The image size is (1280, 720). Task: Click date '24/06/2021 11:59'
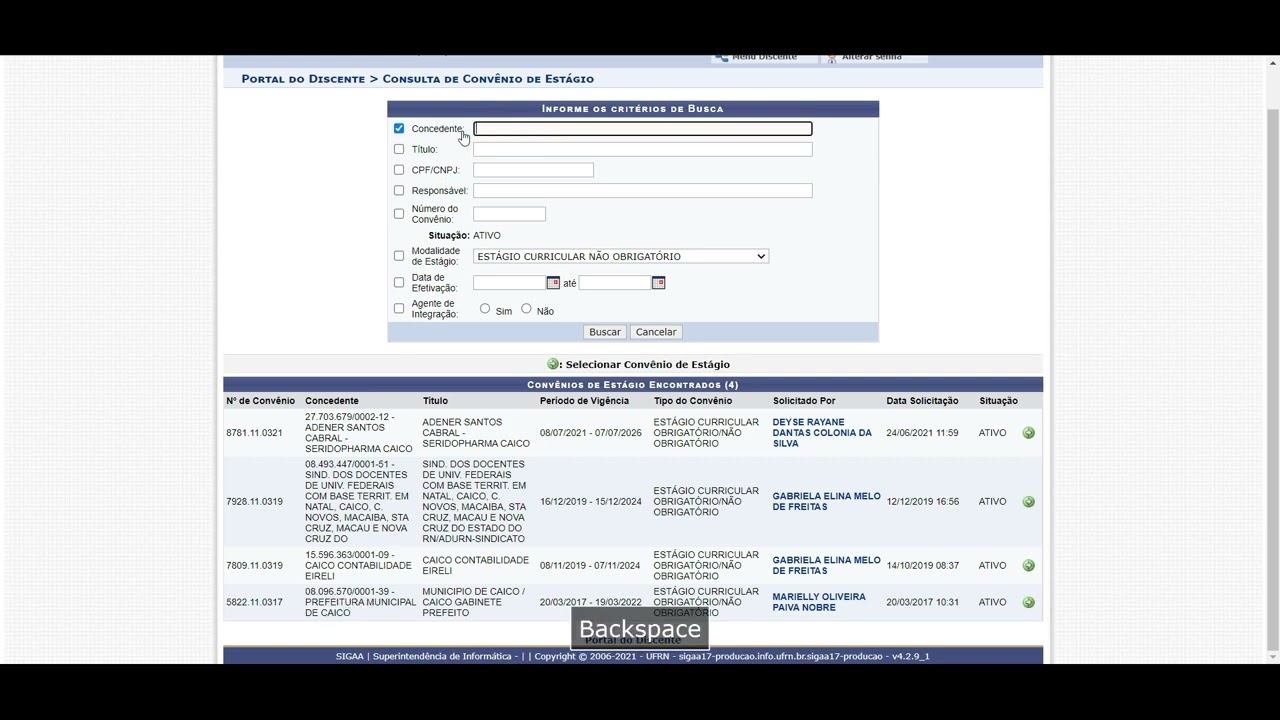click(x=922, y=433)
